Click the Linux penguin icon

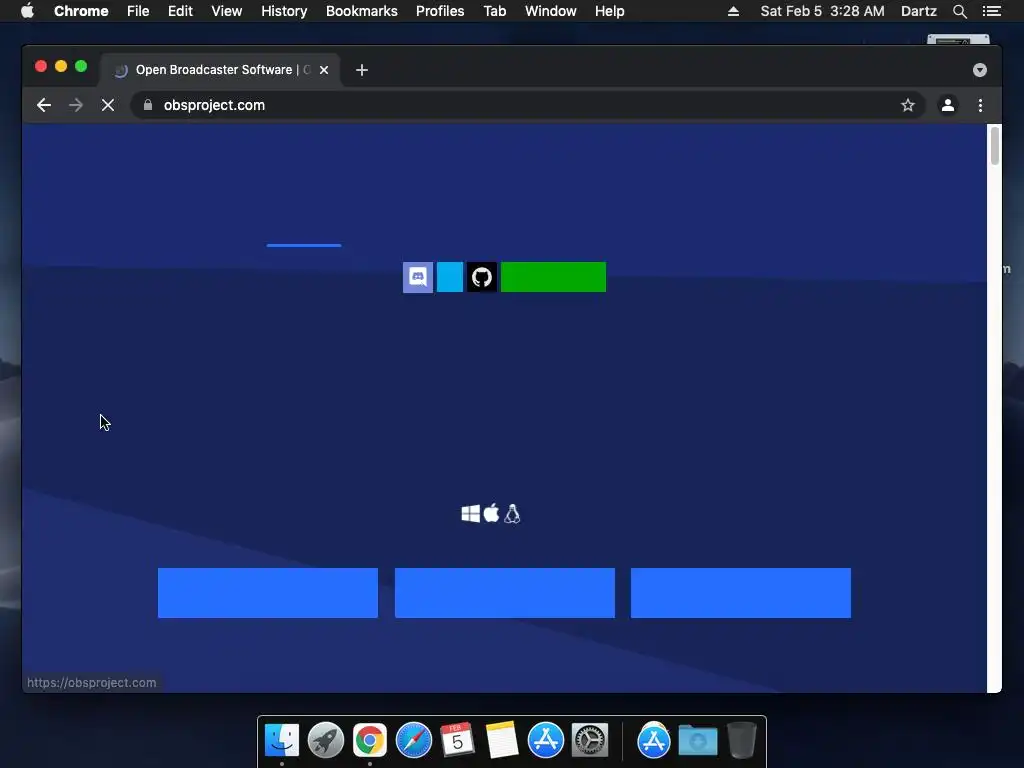click(512, 514)
